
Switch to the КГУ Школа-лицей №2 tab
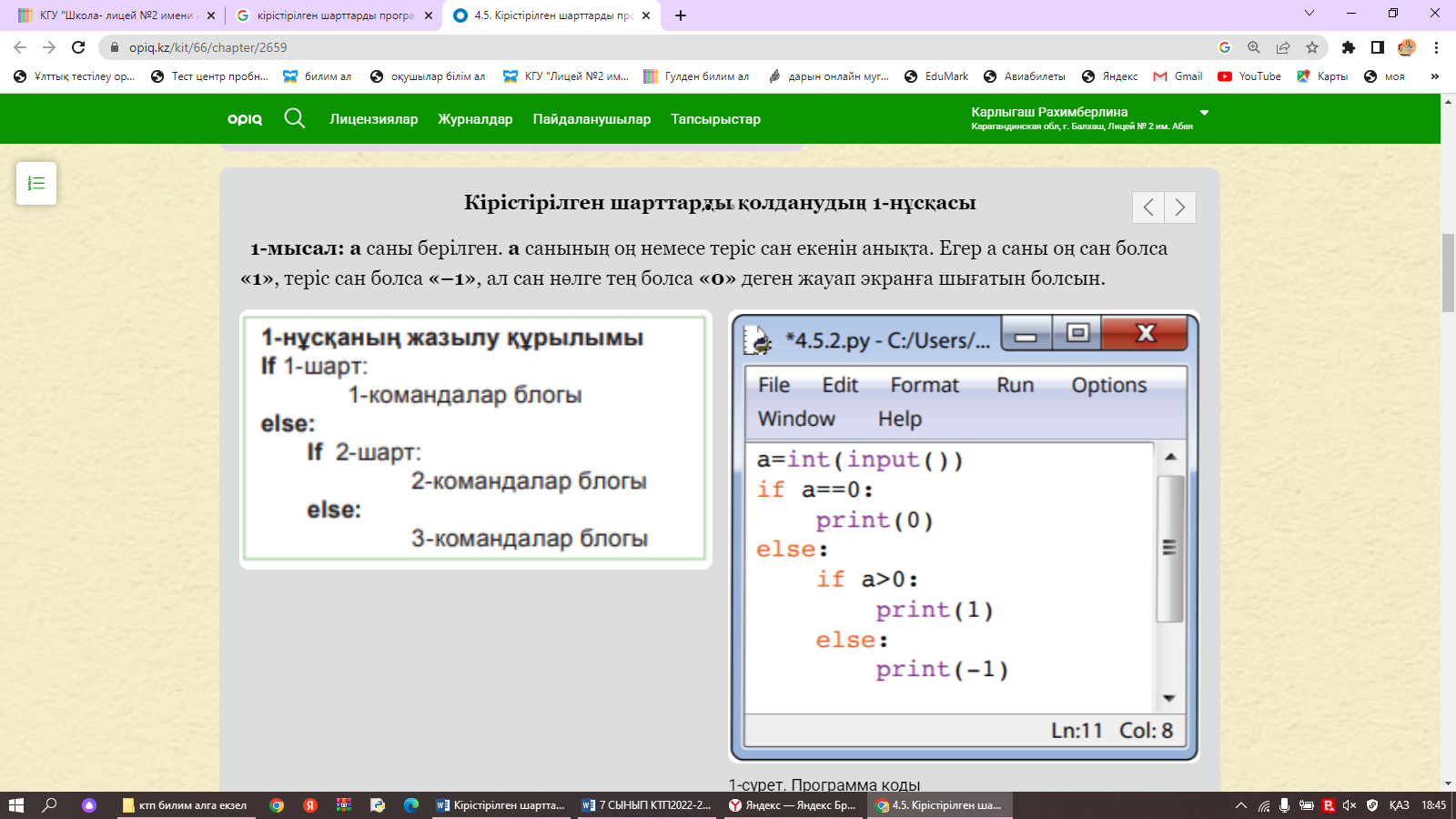116,15
